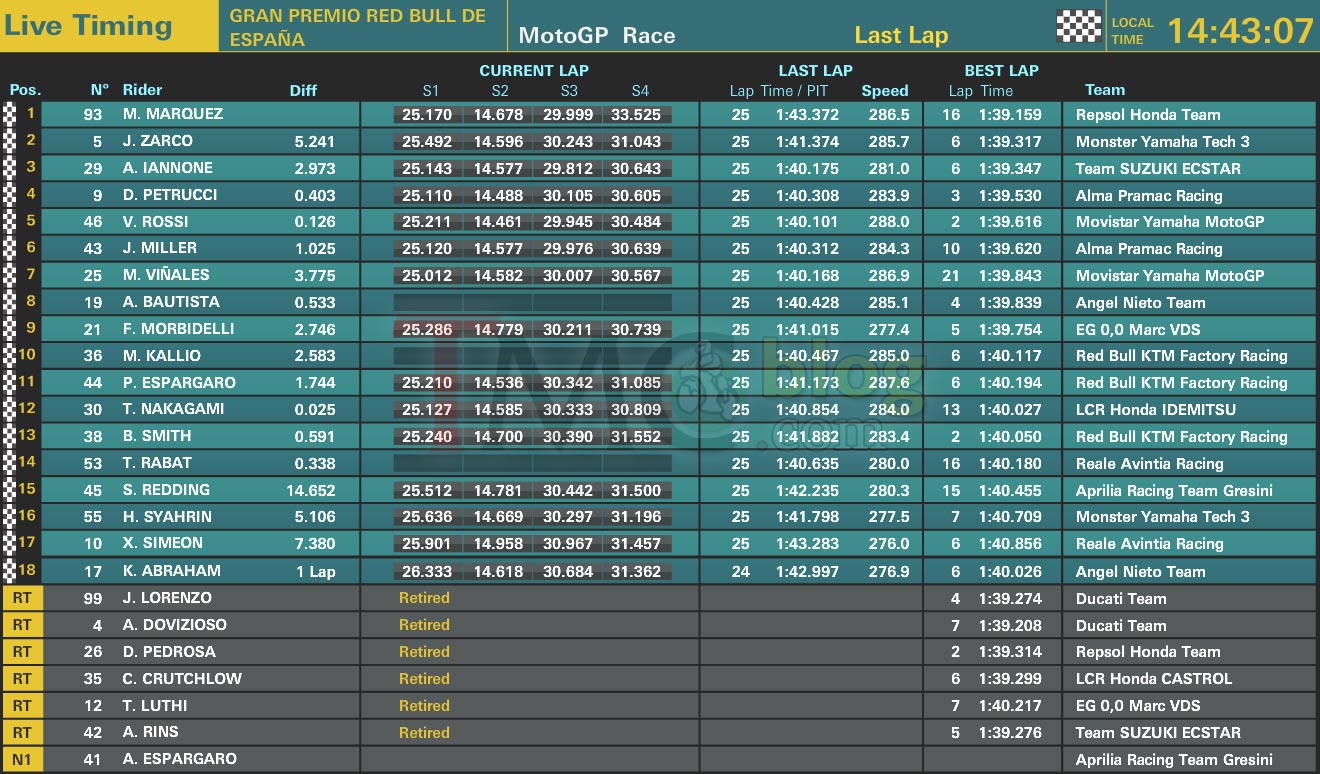This screenshot has width=1320, height=774.
Task: Click the yellow Last Lap status in the header
Action: point(901,35)
